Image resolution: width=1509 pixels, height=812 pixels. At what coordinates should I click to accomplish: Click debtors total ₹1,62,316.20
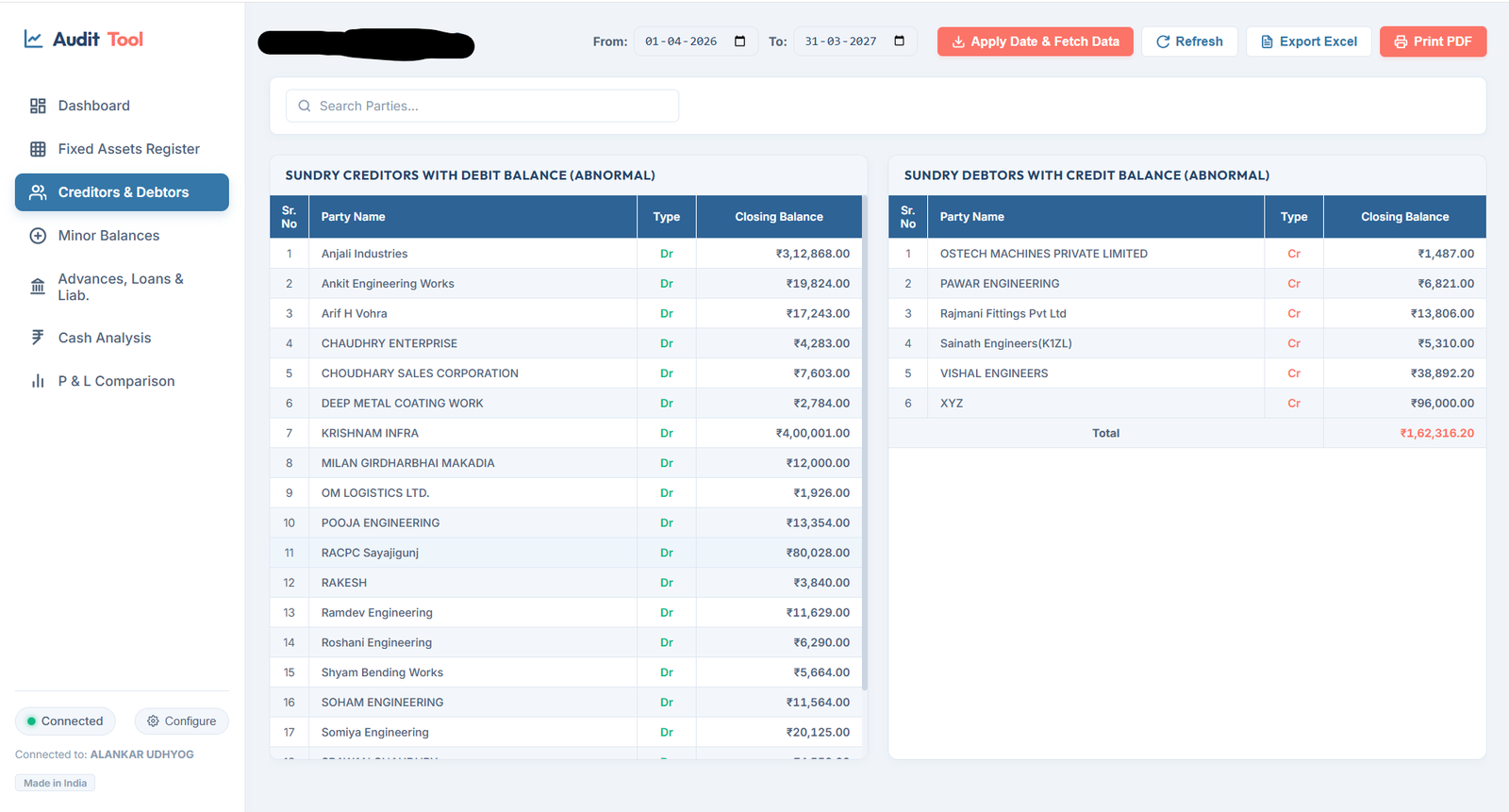[x=1436, y=433]
